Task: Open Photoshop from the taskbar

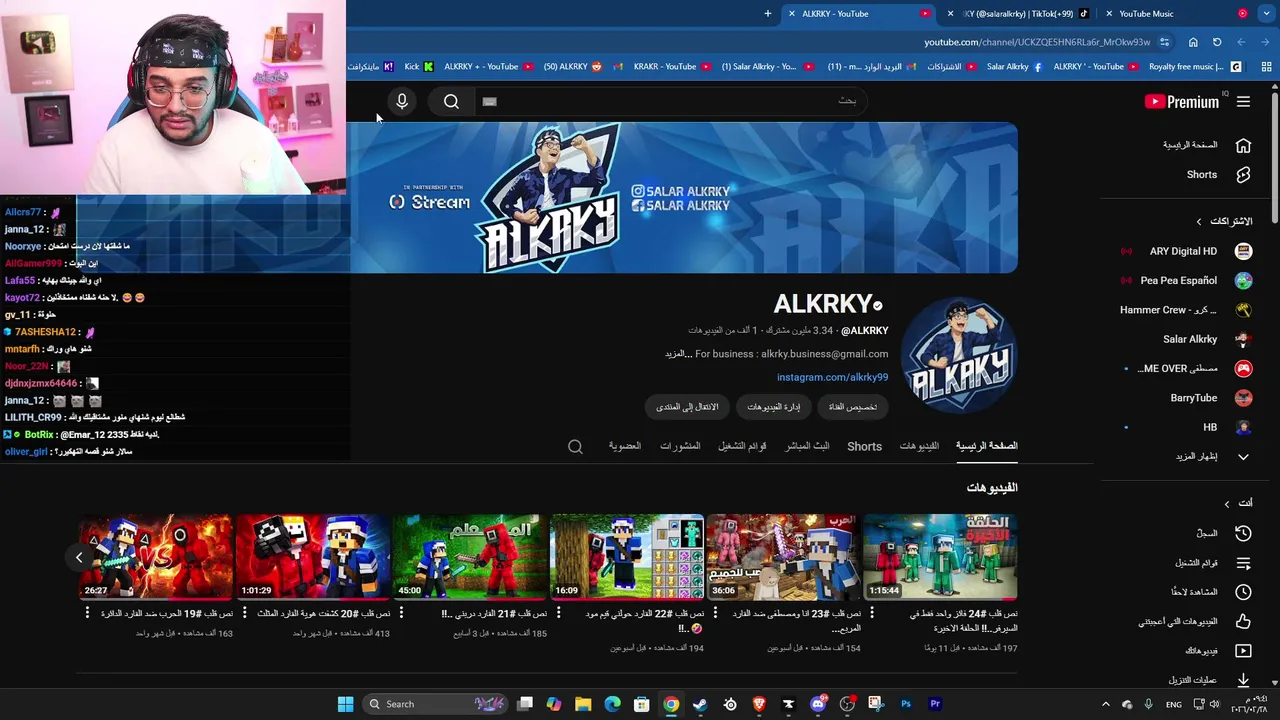Action: pos(906,704)
